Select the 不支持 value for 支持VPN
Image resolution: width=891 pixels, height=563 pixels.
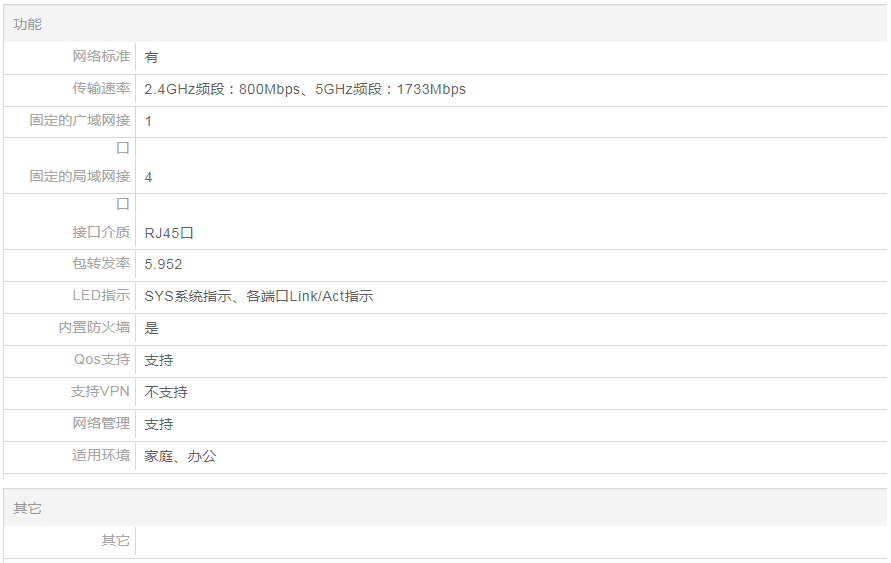click(x=166, y=393)
